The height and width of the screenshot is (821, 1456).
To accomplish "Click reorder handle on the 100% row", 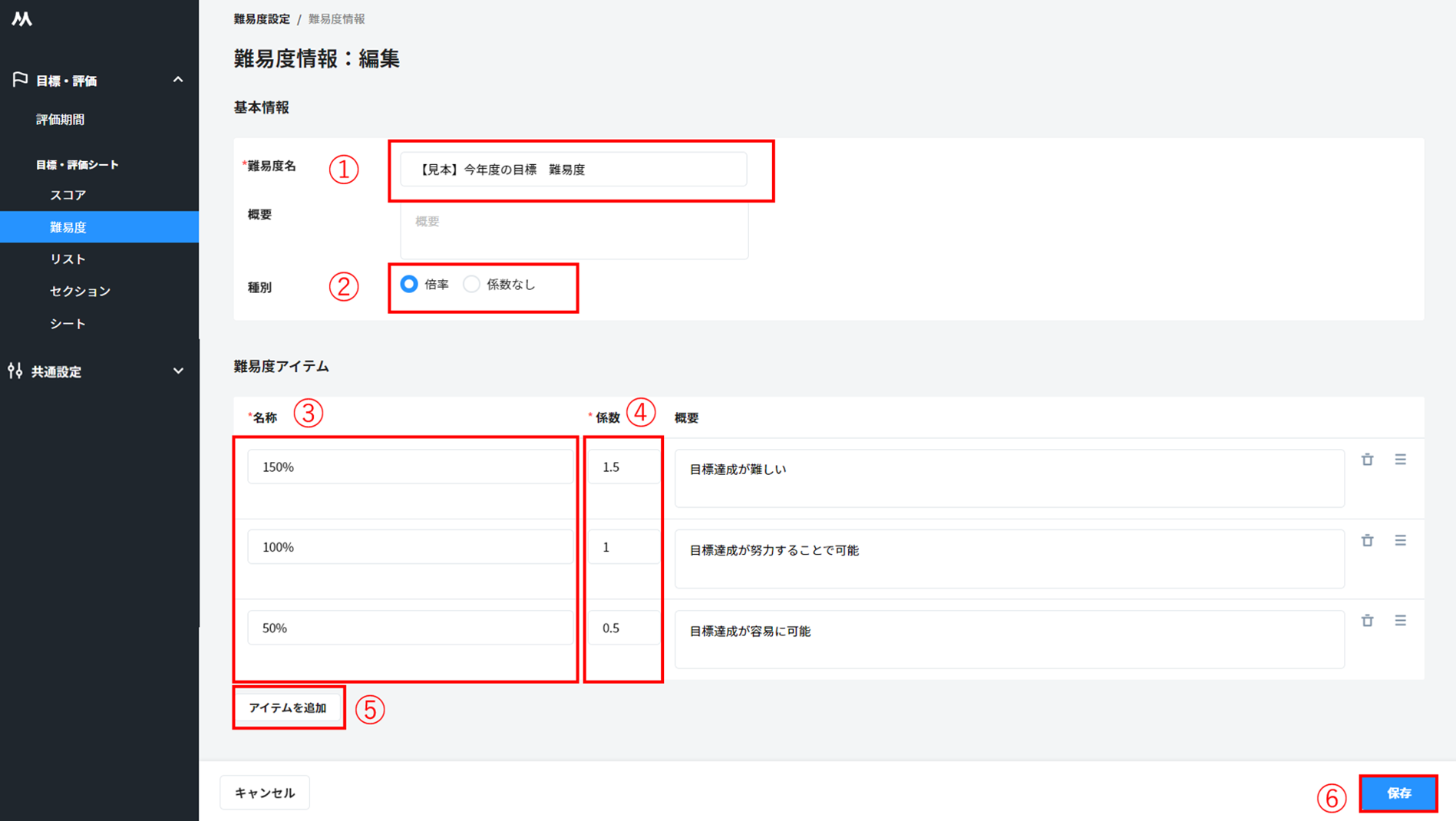I will point(1400,540).
